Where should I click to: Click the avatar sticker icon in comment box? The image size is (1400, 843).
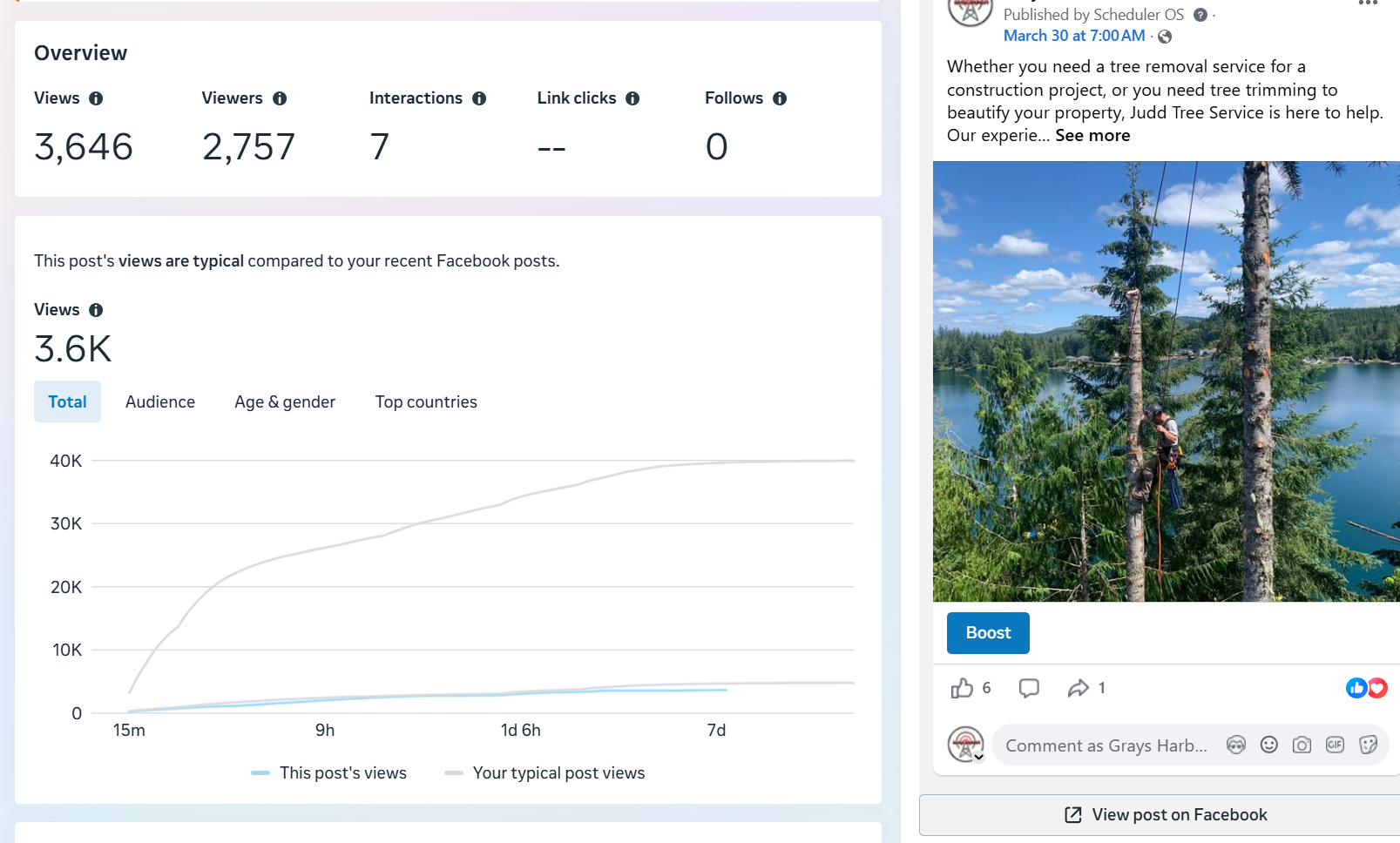coord(1235,745)
